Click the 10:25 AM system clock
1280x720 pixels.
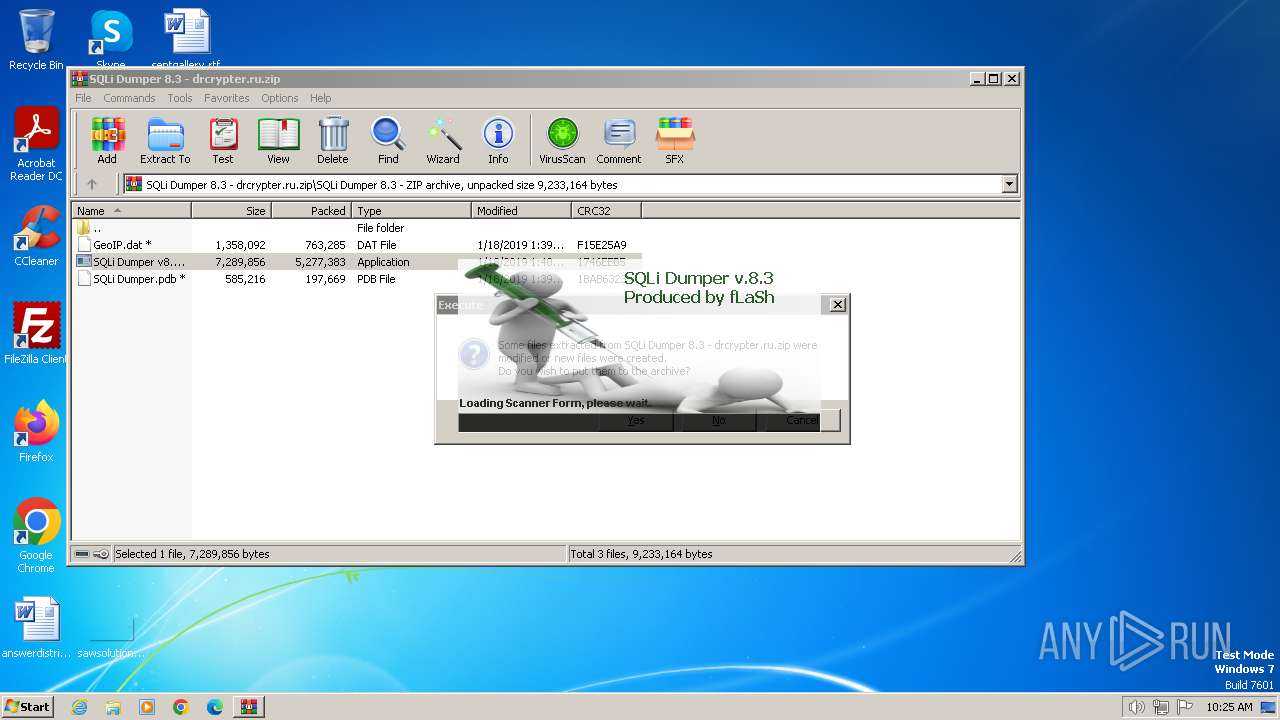(1229, 707)
